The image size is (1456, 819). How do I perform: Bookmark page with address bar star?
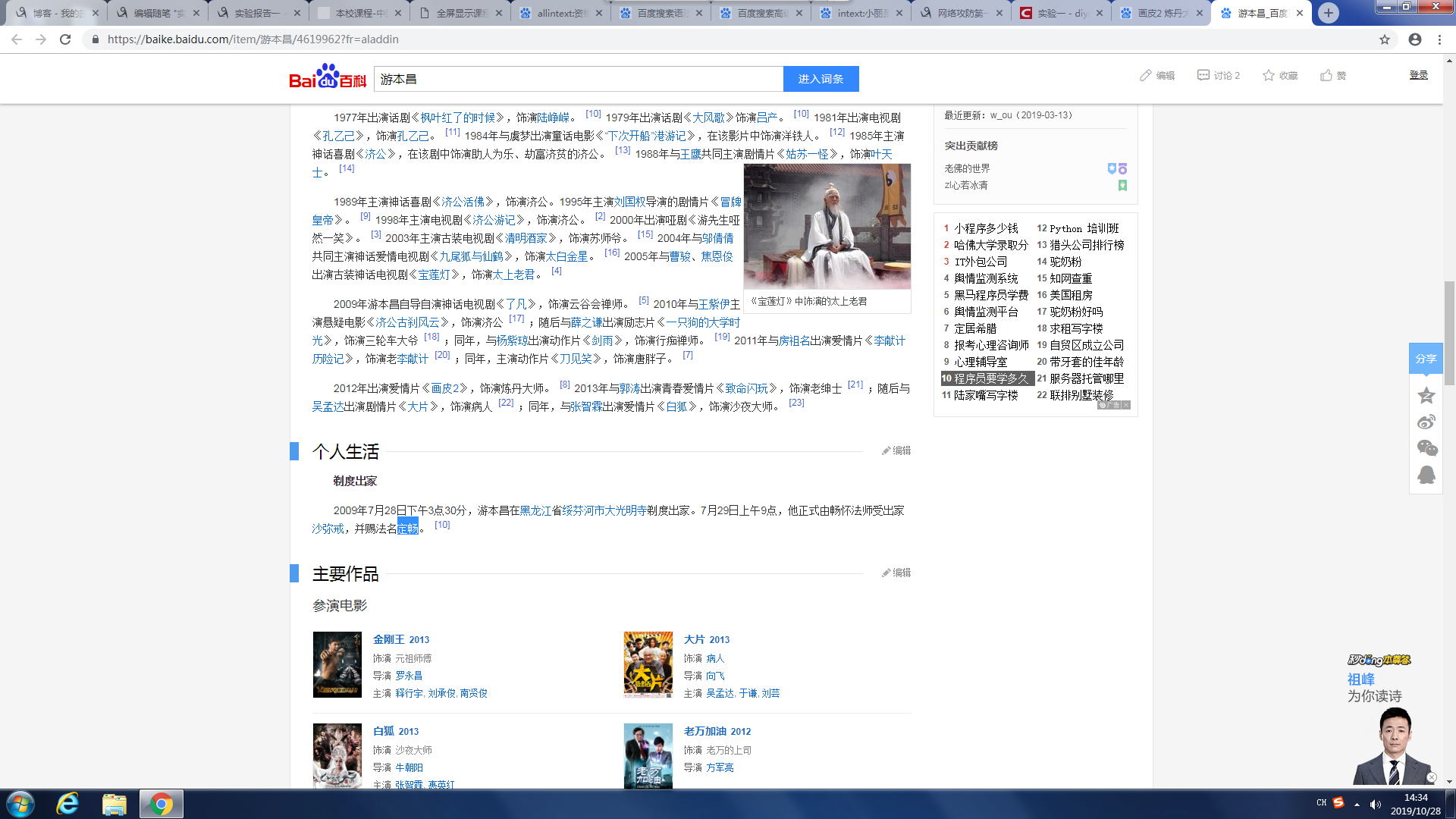[x=1385, y=39]
